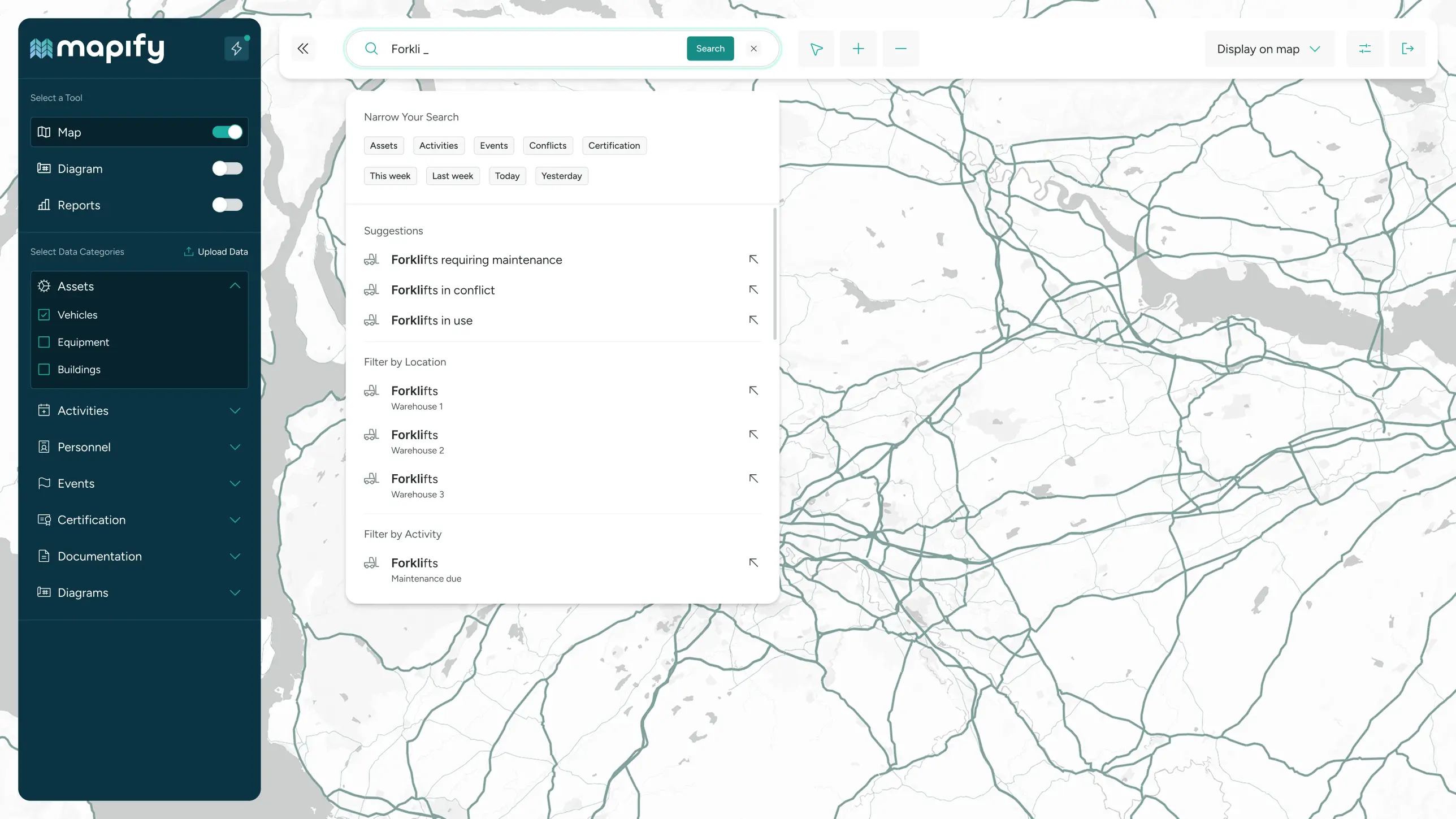Zoom out using the minus icon

tap(900, 49)
